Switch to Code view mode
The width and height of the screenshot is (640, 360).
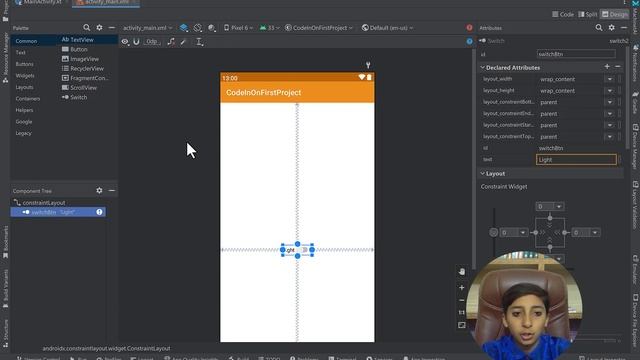point(563,14)
